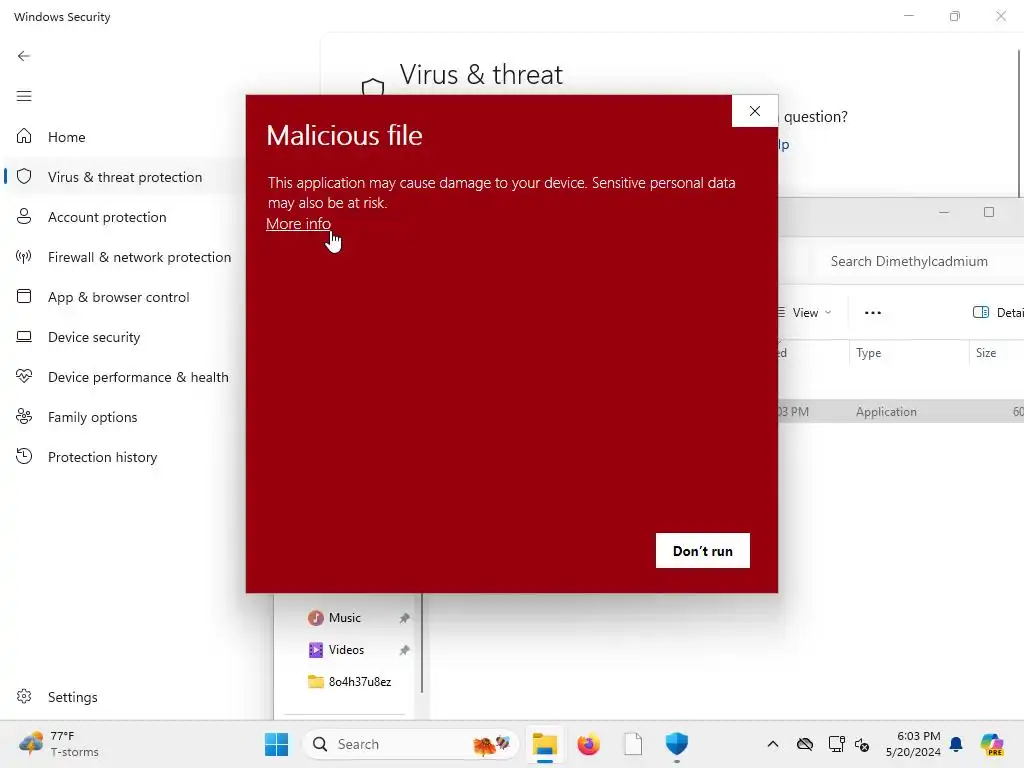Minimize the File Explorer window
Screen dimensions: 1024x768
point(944,212)
